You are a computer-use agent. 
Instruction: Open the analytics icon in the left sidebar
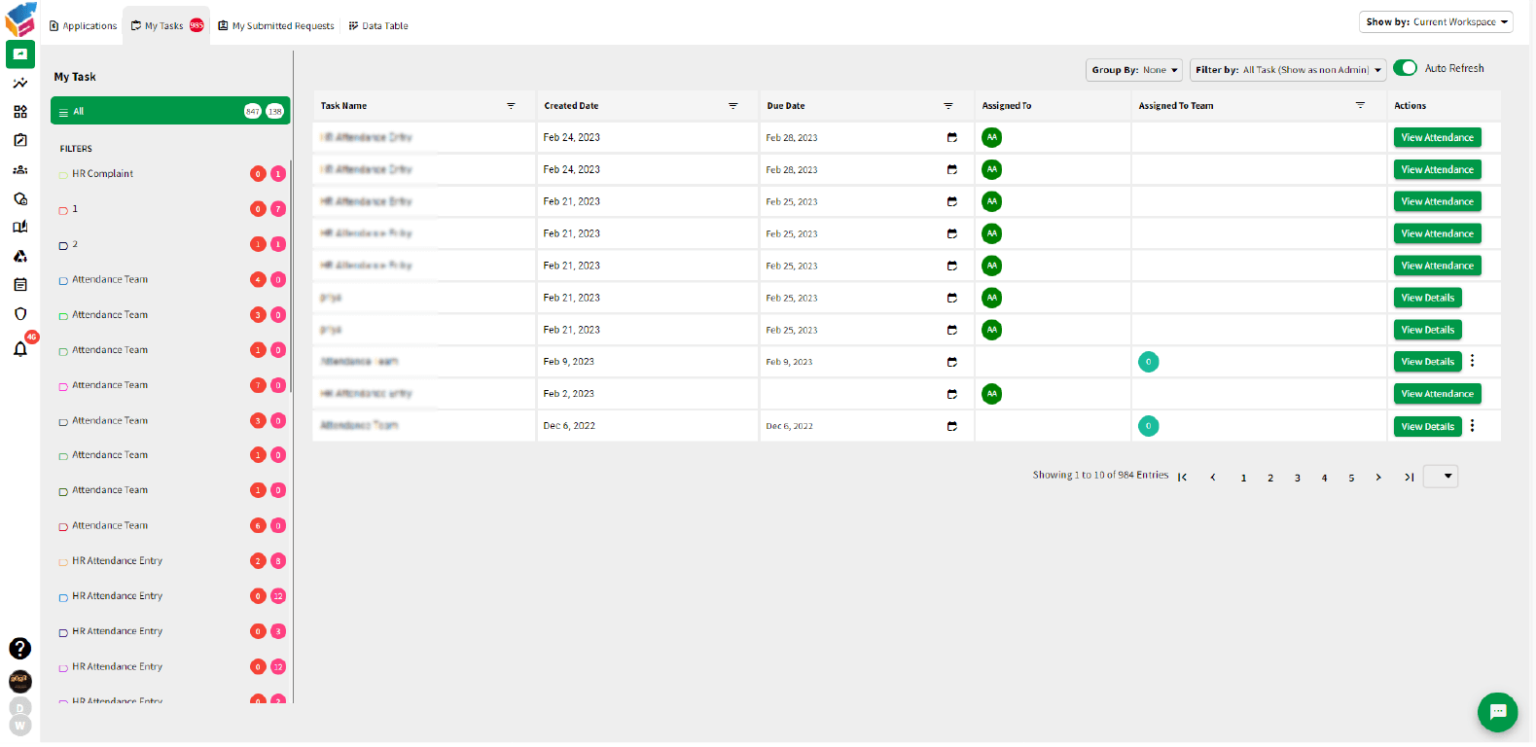[20, 84]
